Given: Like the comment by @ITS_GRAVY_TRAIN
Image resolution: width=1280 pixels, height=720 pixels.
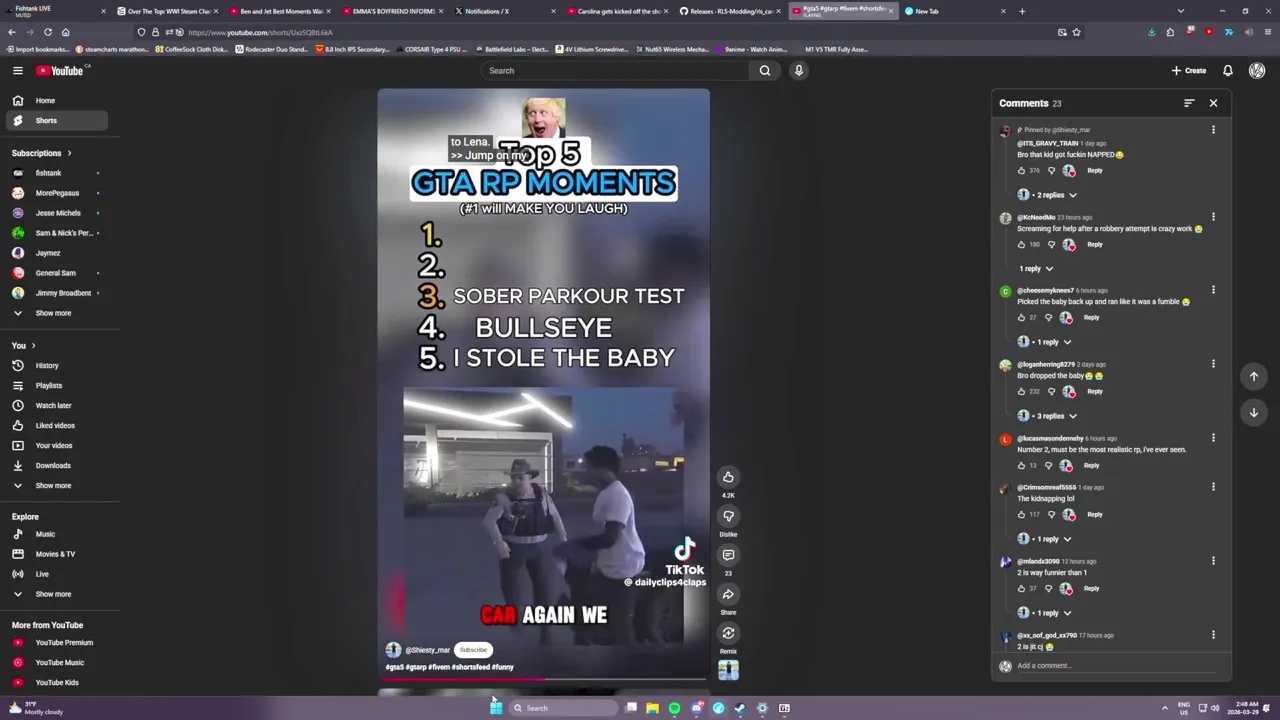Looking at the screenshot, I should 1021,170.
